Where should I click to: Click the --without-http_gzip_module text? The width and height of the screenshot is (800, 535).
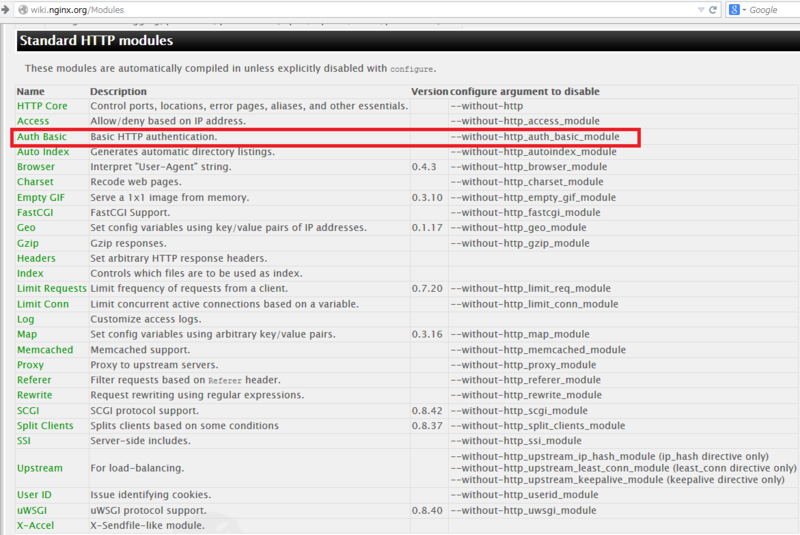coord(520,243)
